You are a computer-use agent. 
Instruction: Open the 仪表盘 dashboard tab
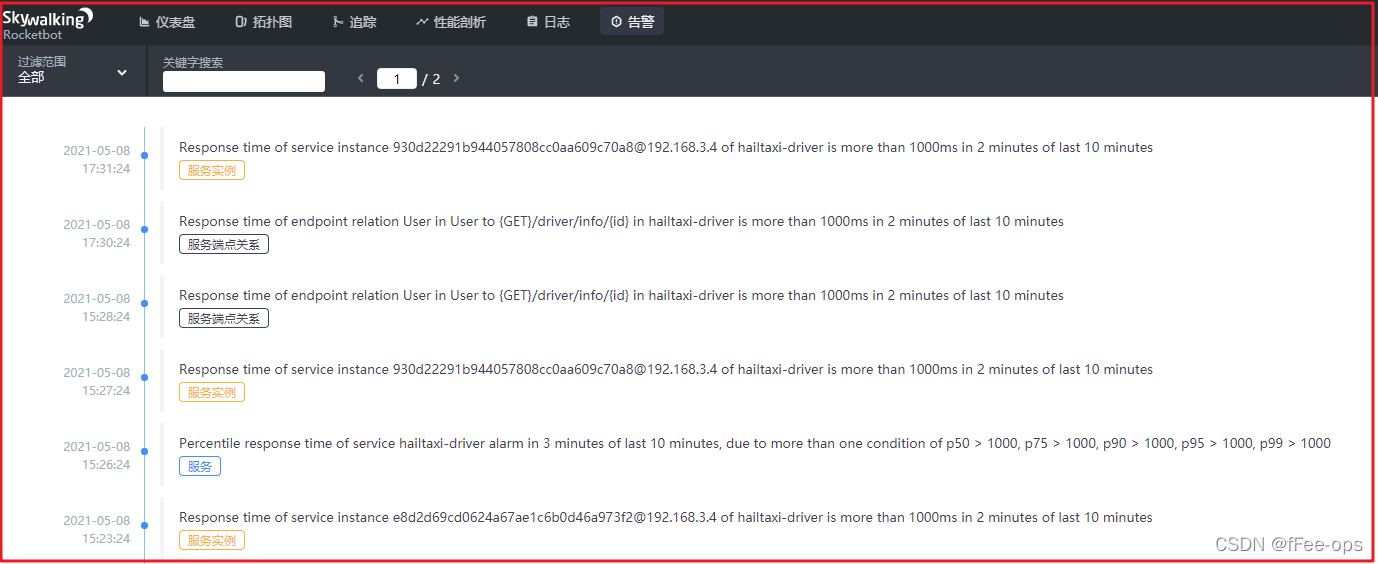(167, 21)
